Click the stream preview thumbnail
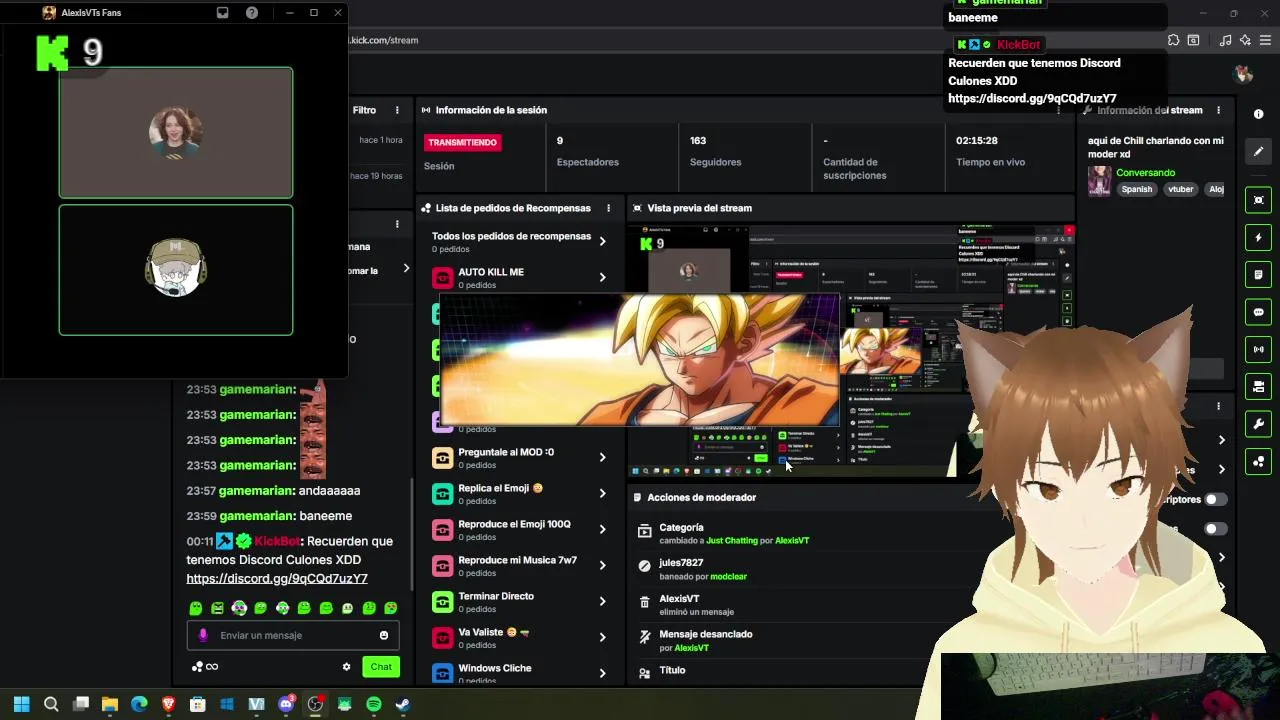 [x=852, y=351]
